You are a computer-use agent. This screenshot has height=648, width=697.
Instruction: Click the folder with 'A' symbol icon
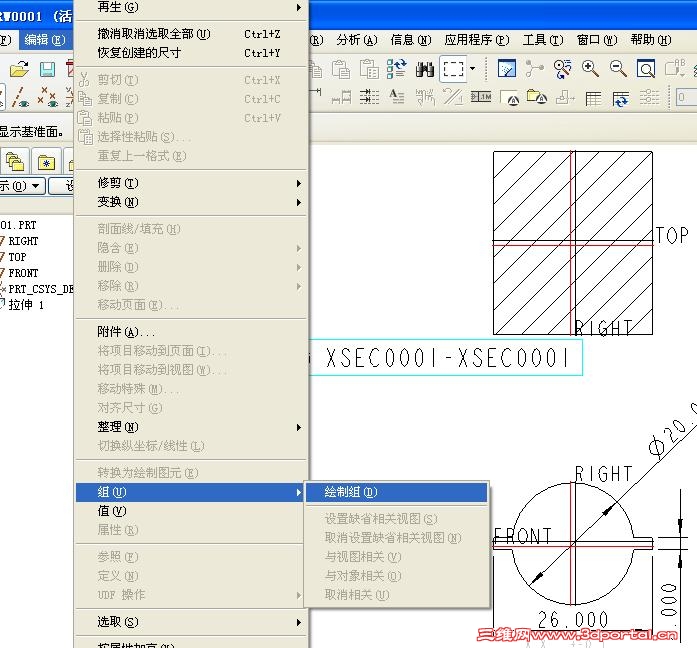point(537,96)
